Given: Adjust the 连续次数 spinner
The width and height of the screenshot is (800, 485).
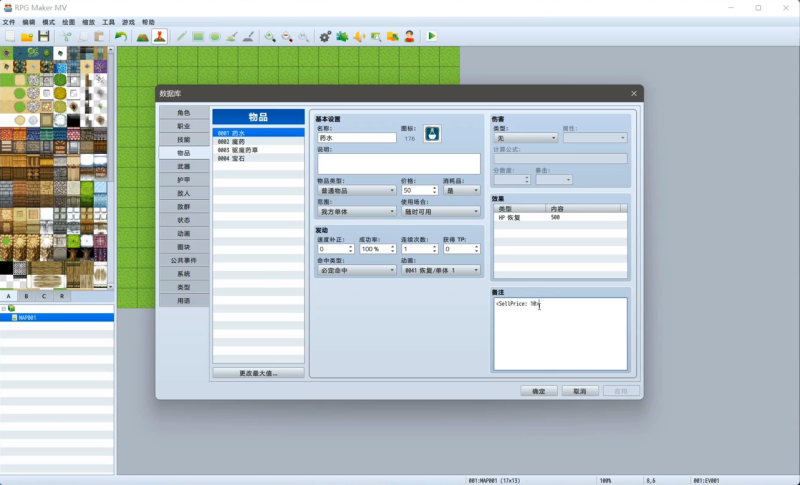Looking at the screenshot, I should [x=435, y=249].
